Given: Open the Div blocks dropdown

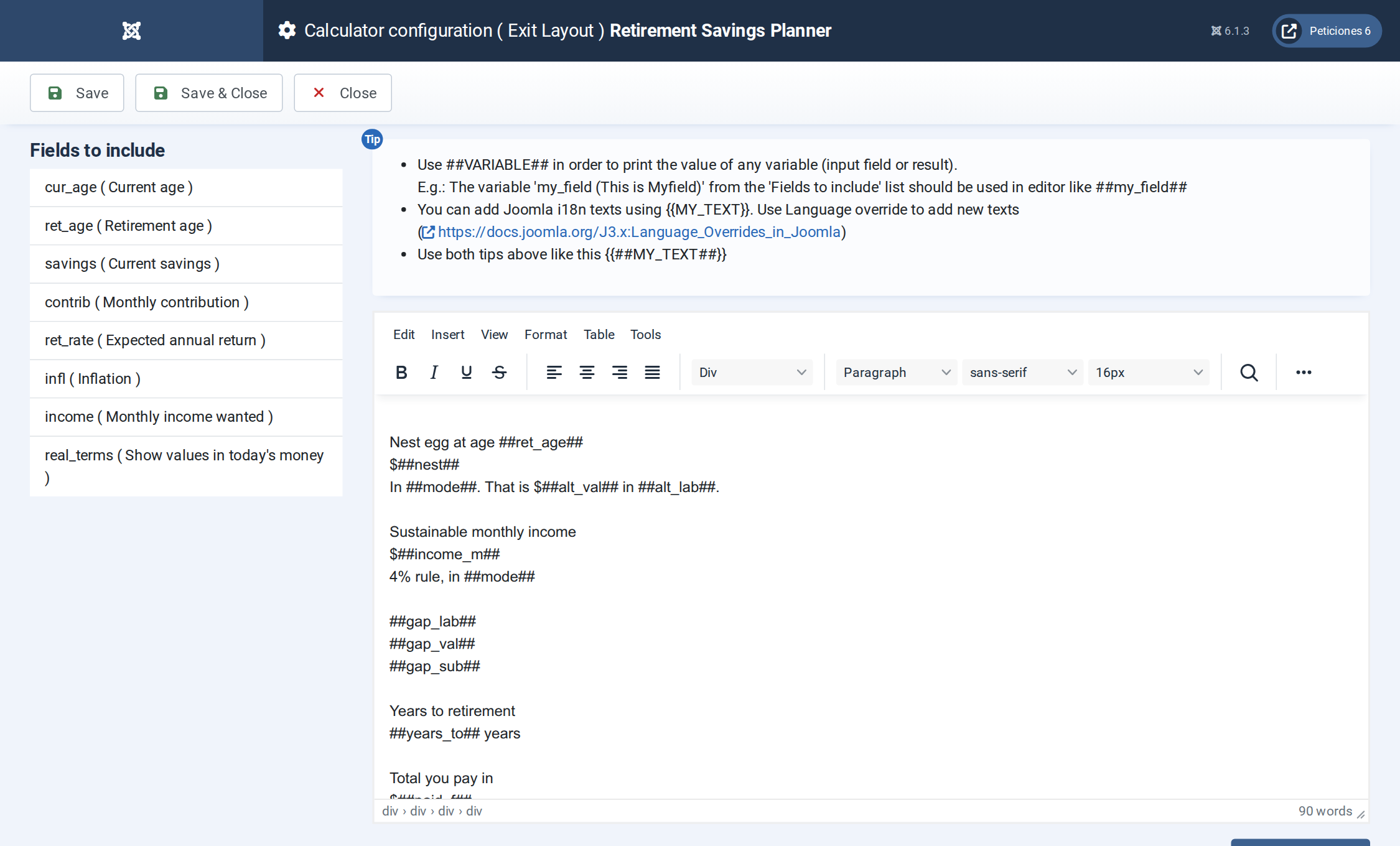Looking at the screenshot, I should click(x=752, y=372).
